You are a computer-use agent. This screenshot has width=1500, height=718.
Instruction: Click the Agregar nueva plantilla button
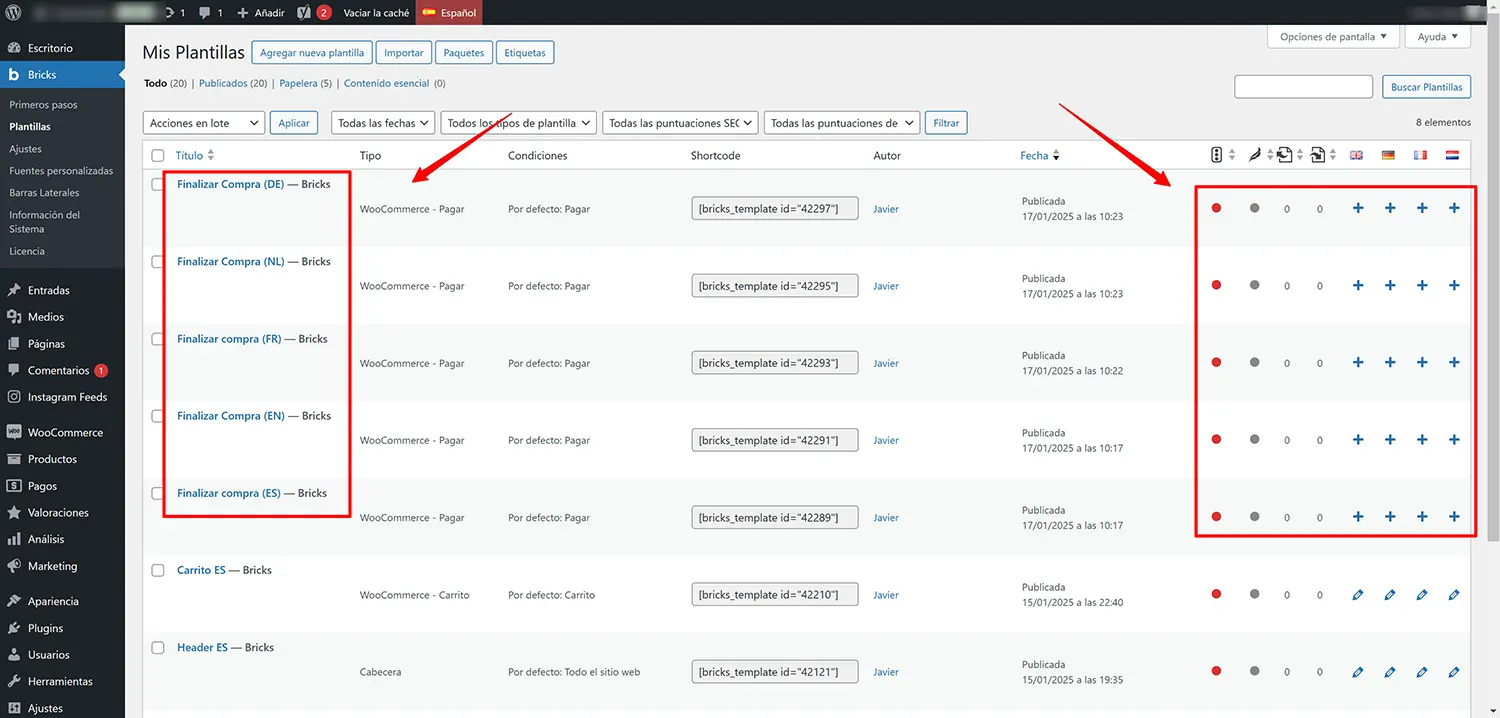(312, 53)
